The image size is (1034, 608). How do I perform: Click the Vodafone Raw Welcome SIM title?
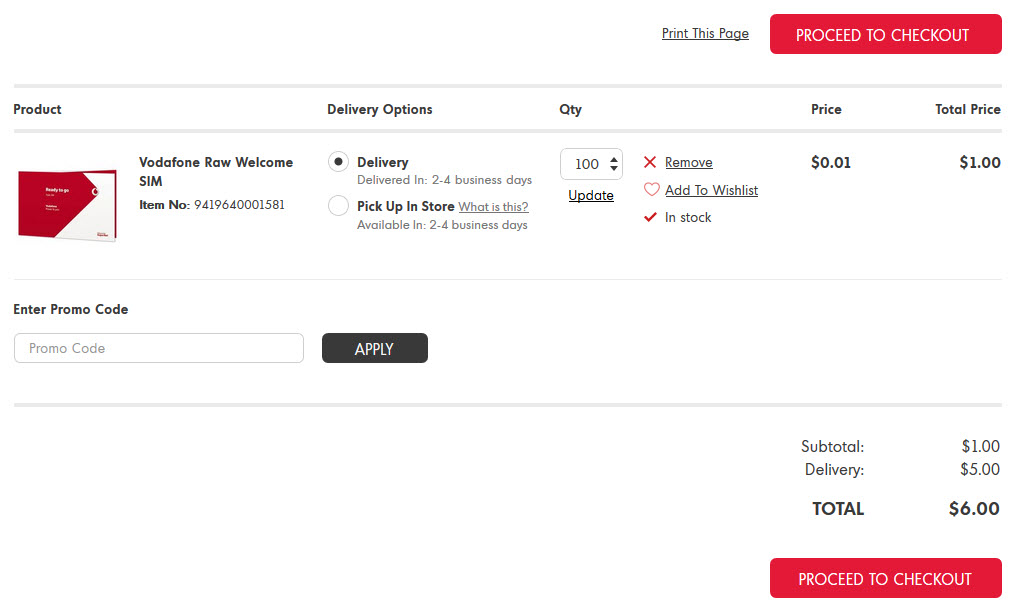tap(216, 171)
